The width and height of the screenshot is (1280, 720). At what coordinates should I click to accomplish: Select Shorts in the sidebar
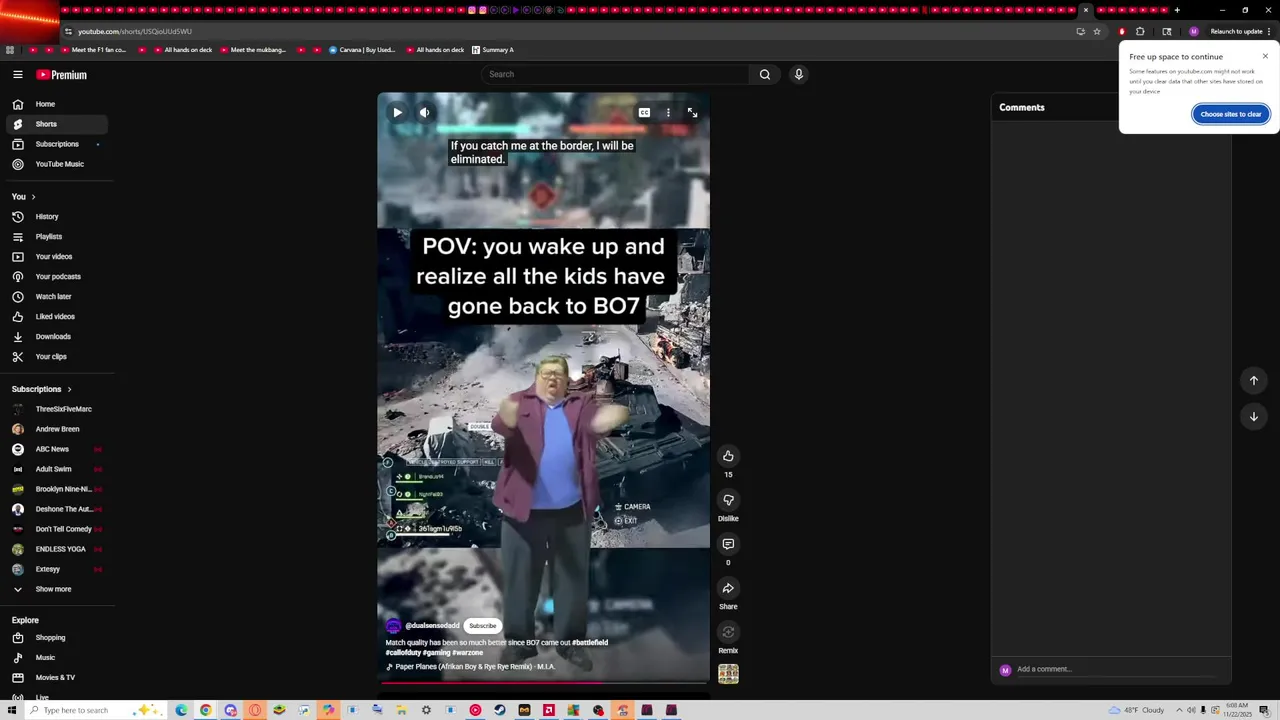click(x=57, y=124)
